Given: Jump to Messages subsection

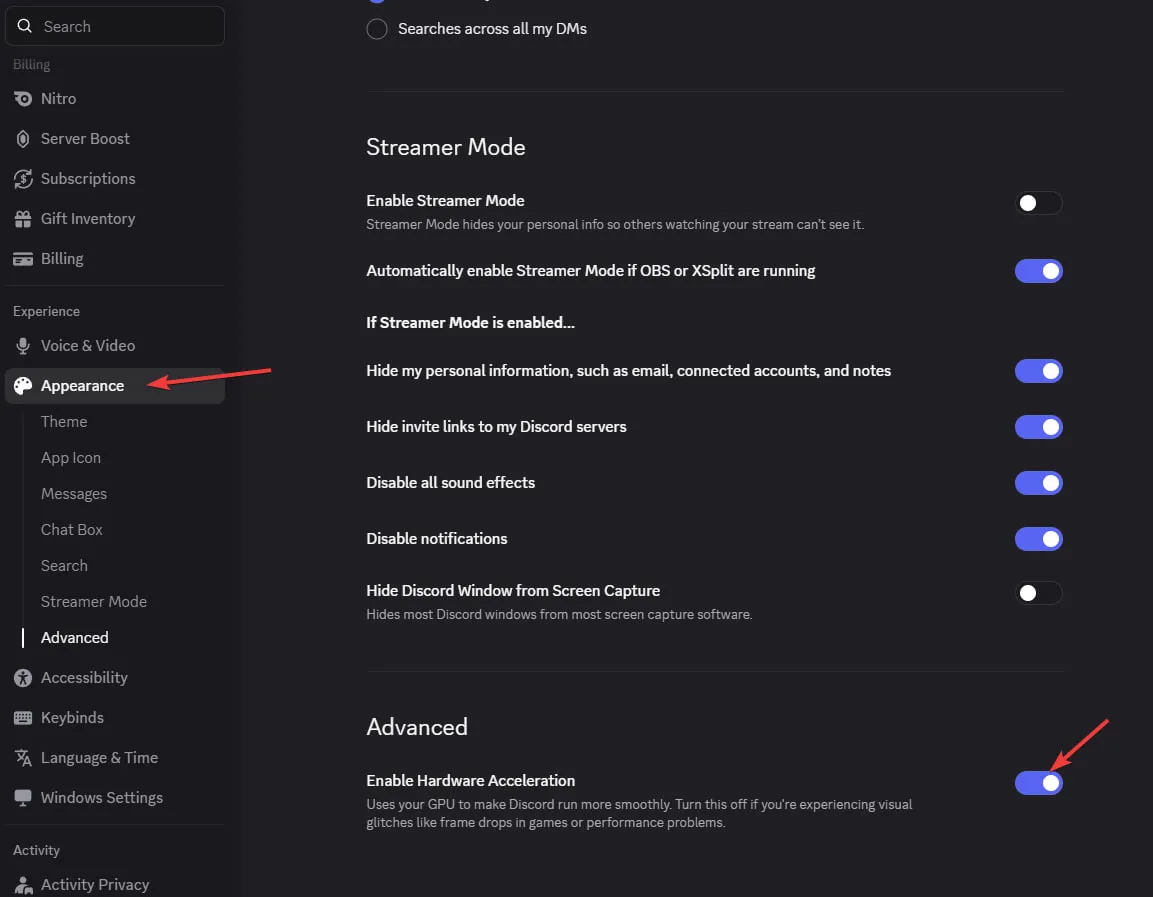Looking at the screenshot, I should click(x=74, y=494).
